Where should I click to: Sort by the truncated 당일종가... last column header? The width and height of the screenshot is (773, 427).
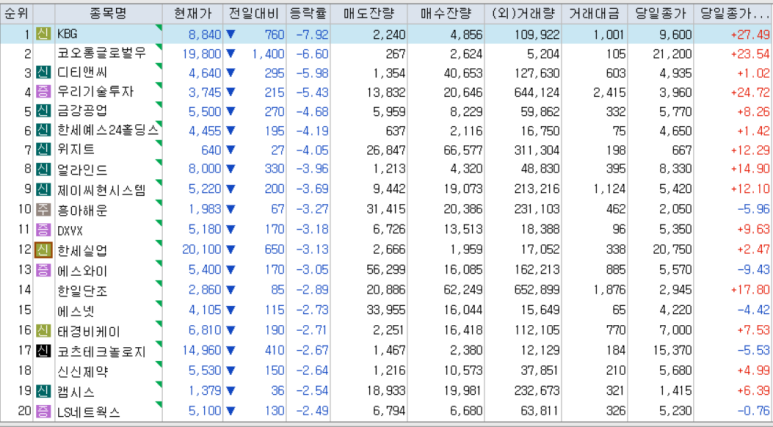(x=733, y=13)
